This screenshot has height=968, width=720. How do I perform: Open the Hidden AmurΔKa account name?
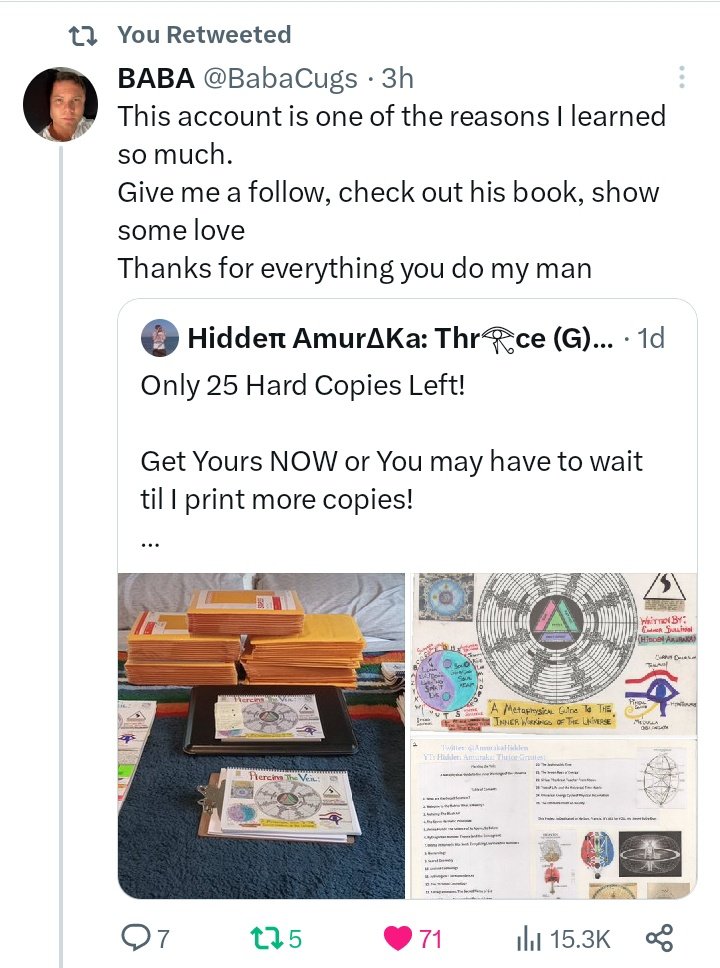click(x=400, y=338)
